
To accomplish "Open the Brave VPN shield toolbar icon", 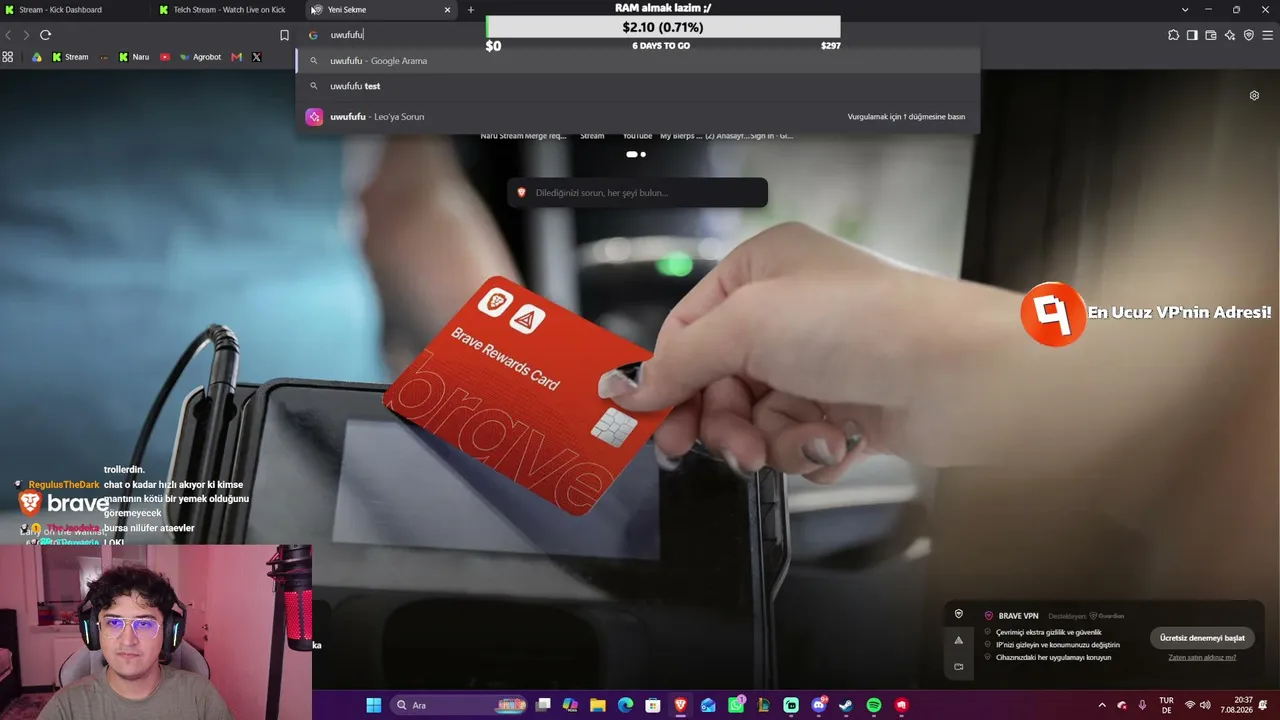I will click(x=1249, y=35).
